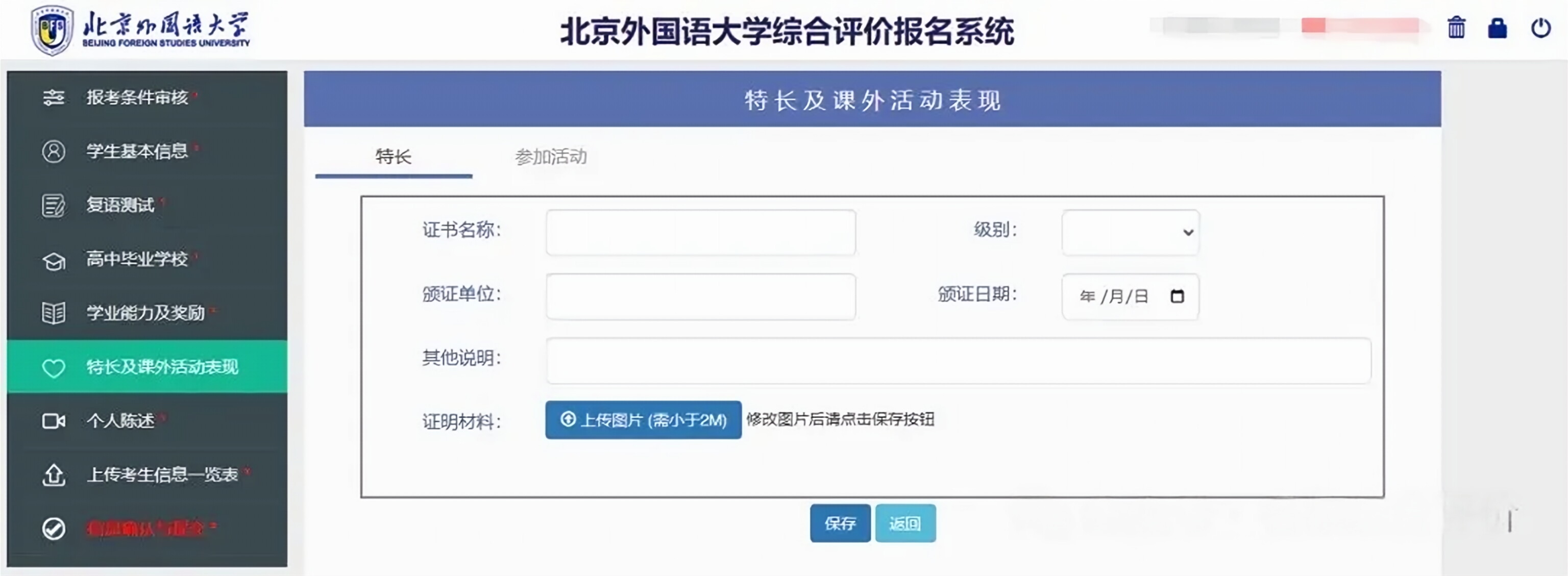Select the 特长 tab
This screenshot has height=576, width=1568.
click(x=393, y=157)
